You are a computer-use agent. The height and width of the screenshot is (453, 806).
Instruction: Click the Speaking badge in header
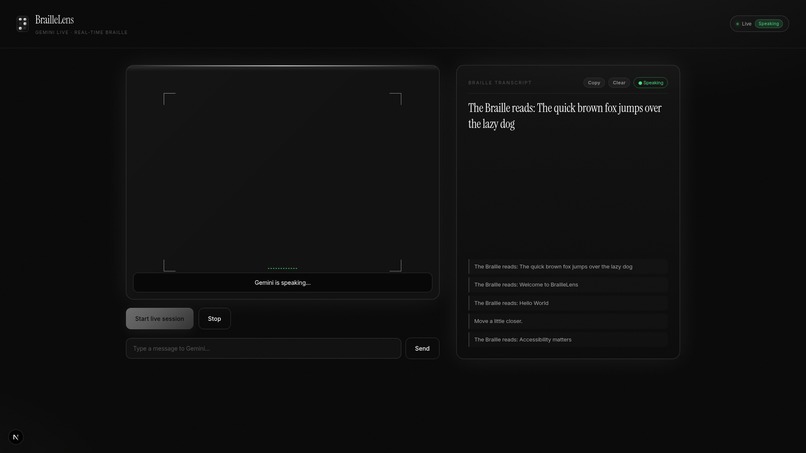pos(768,24)
